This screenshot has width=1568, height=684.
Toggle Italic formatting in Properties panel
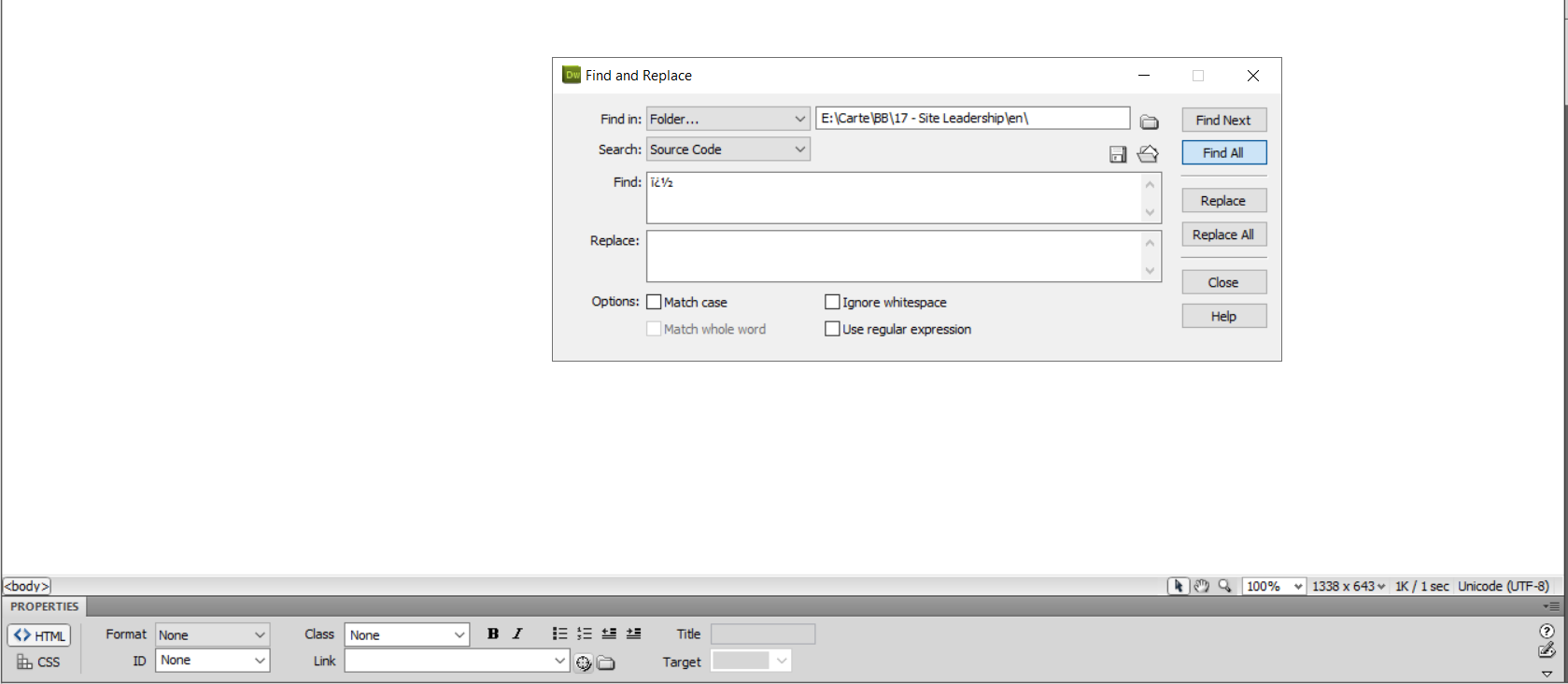tap(517, 634)
